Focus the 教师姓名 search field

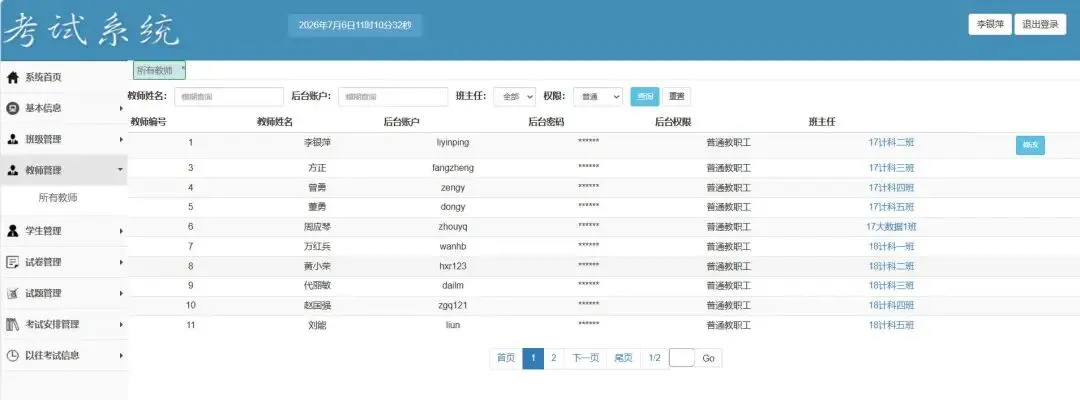[x=229, y=97]
